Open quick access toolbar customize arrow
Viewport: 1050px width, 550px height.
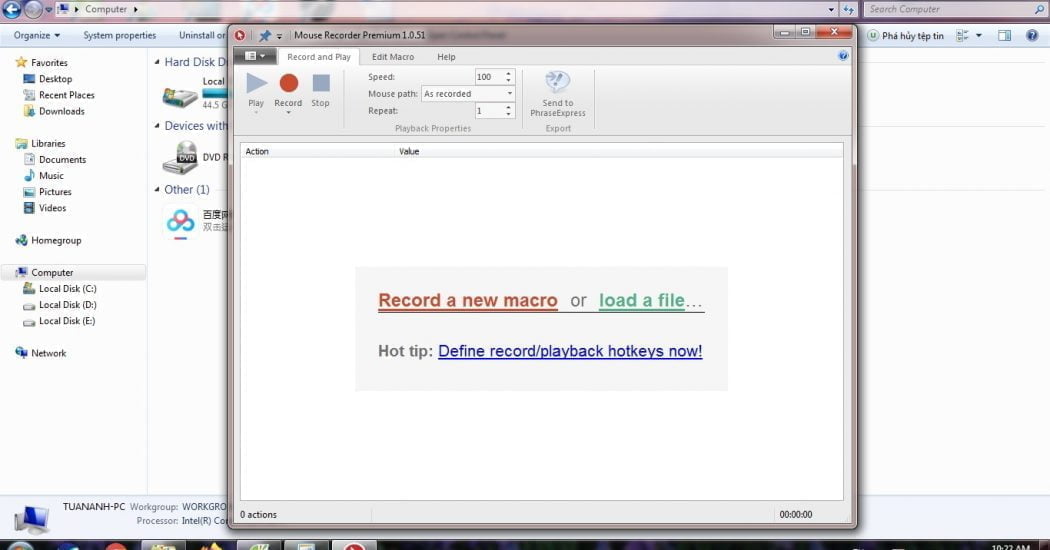pos(279,36)
